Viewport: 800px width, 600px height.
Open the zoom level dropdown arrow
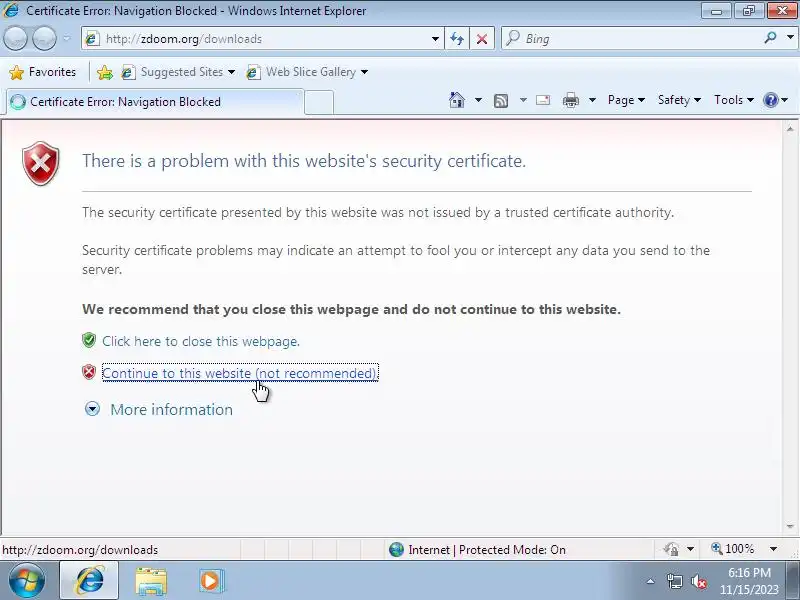(x=773, y=549)
